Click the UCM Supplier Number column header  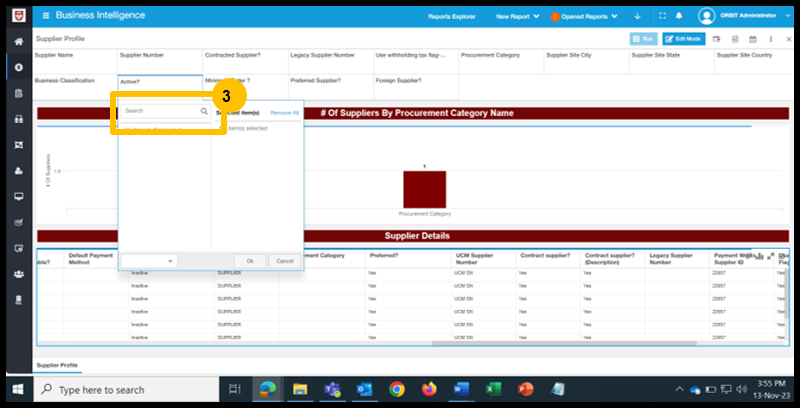tap(483, 259)
